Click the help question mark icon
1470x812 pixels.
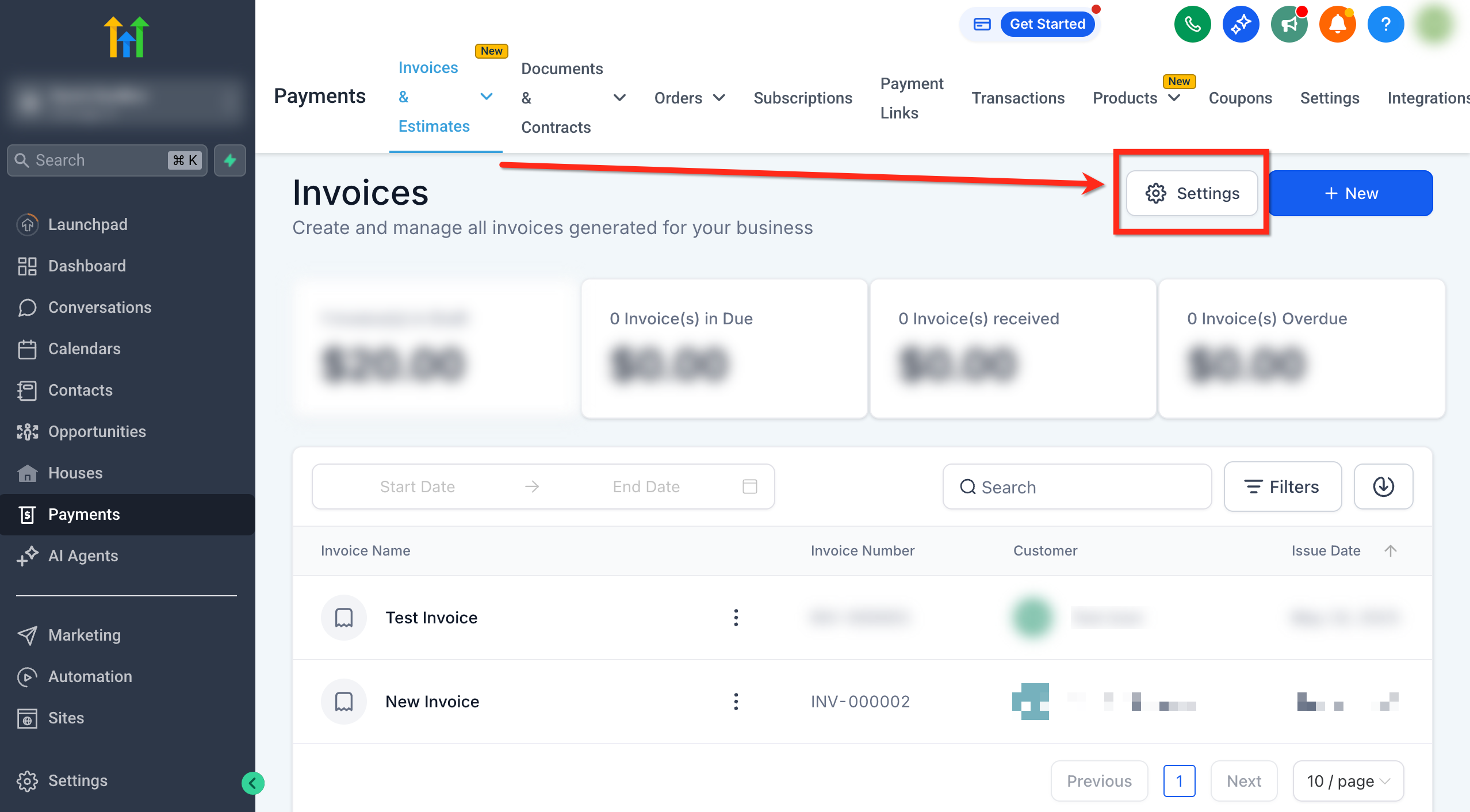(x=1385, y=24)
